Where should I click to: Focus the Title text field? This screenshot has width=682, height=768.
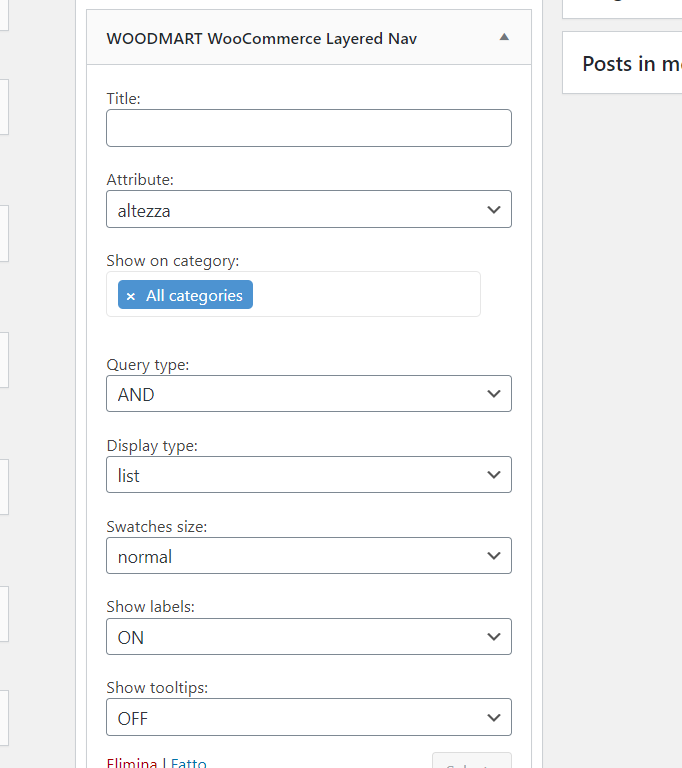308,128
